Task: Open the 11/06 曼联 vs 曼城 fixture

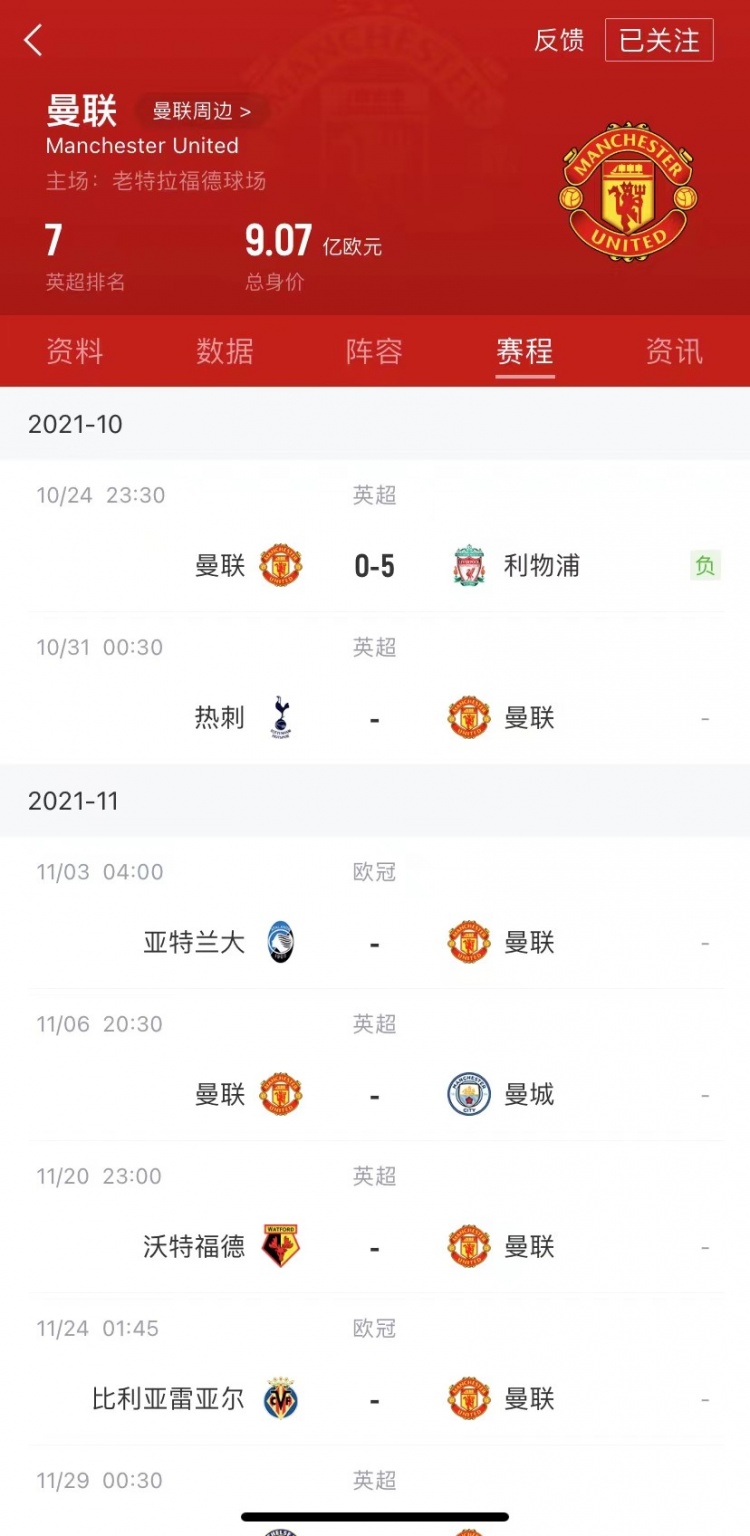Action: (374, 1095)
